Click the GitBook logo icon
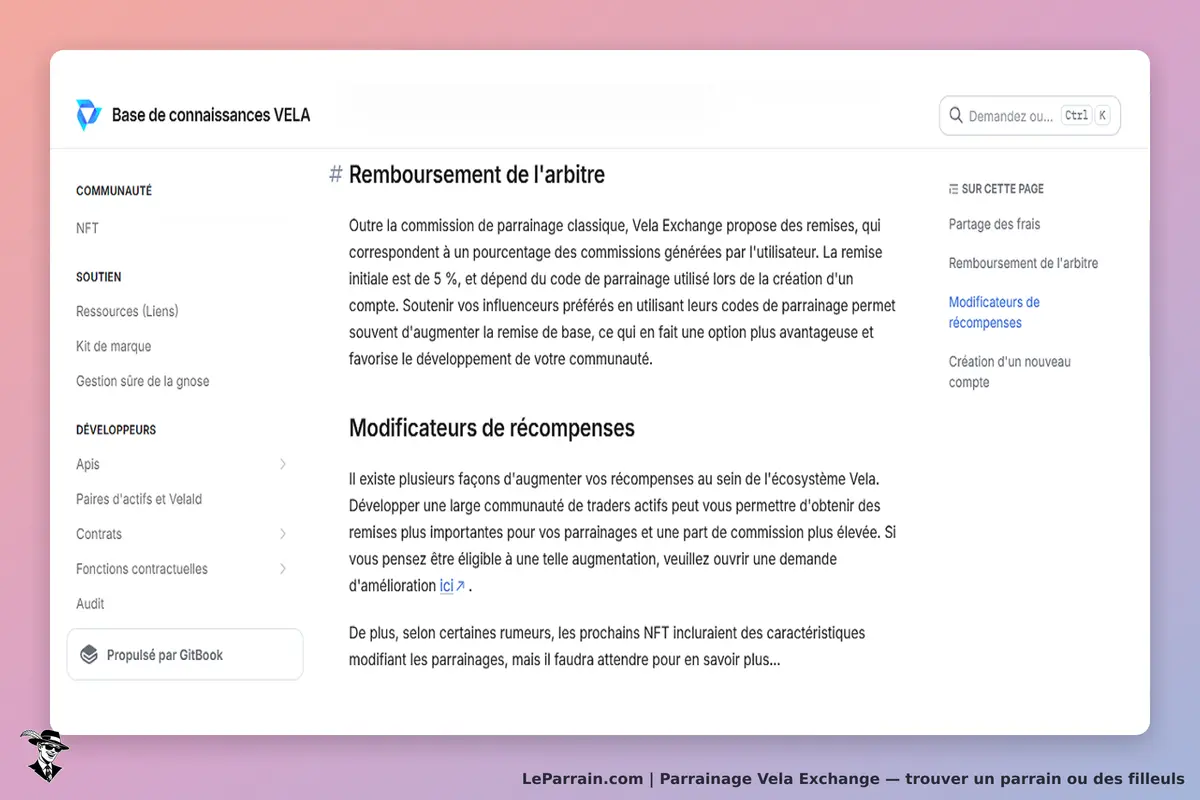The height and width of the screenshot is (800, 1200). click(89, 655)
